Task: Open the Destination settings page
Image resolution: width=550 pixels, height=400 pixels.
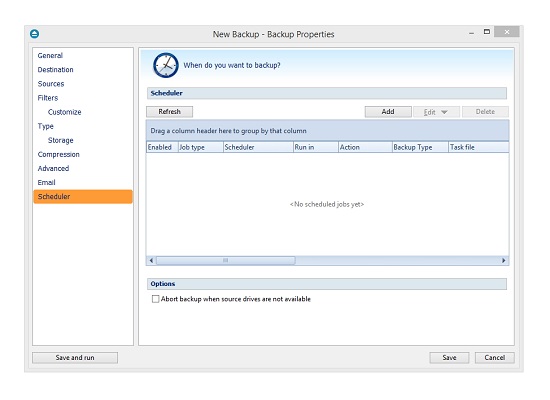Action: click(x=55, y=69)
